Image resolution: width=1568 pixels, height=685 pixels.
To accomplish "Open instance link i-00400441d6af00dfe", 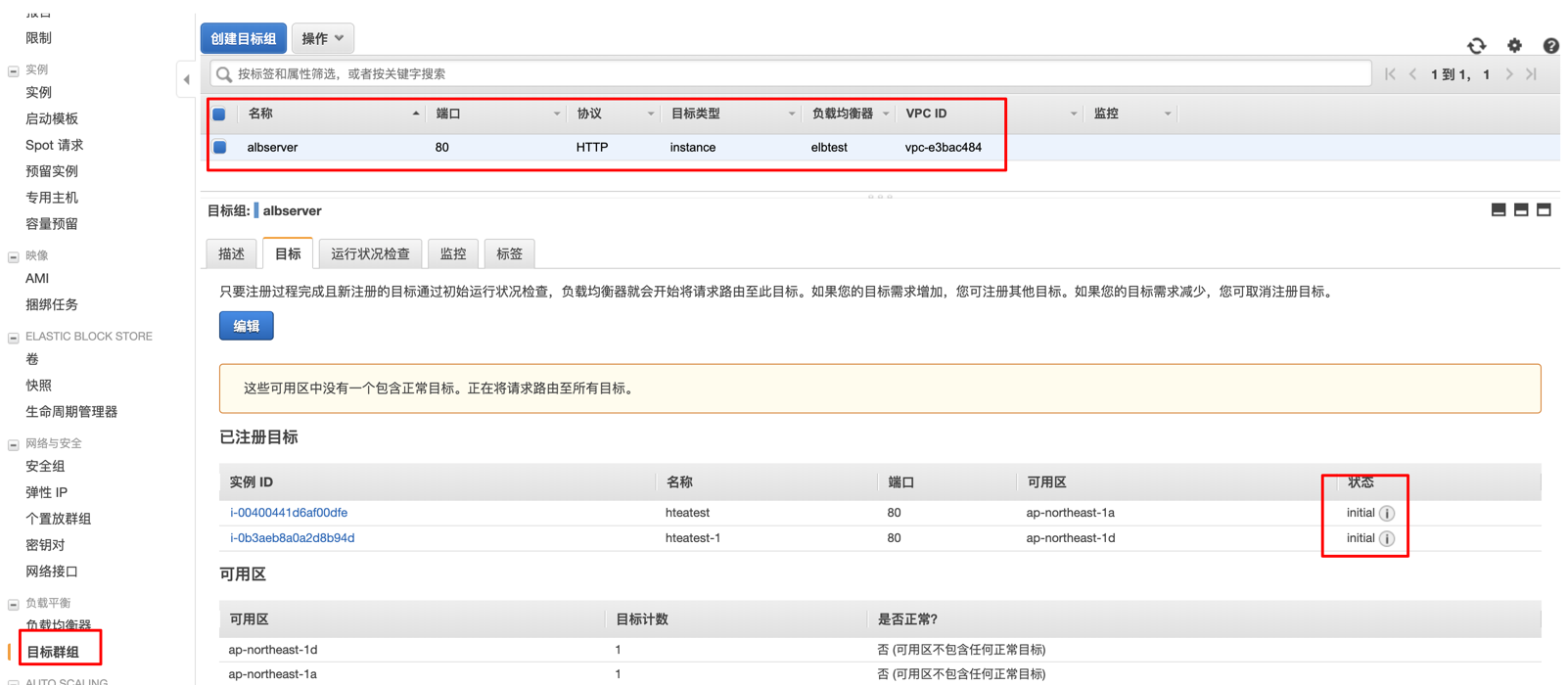I will point(289,513).
